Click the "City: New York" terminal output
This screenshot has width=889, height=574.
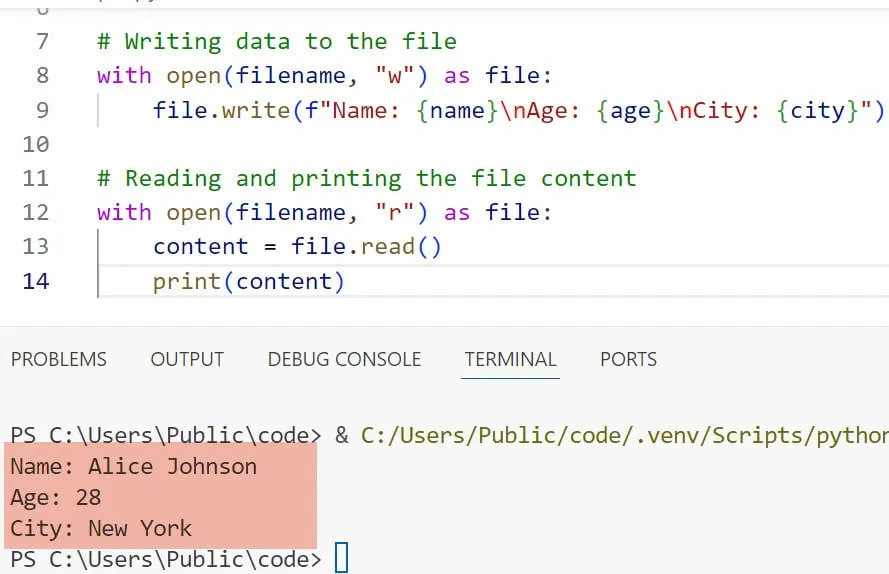tap(100, 528)
